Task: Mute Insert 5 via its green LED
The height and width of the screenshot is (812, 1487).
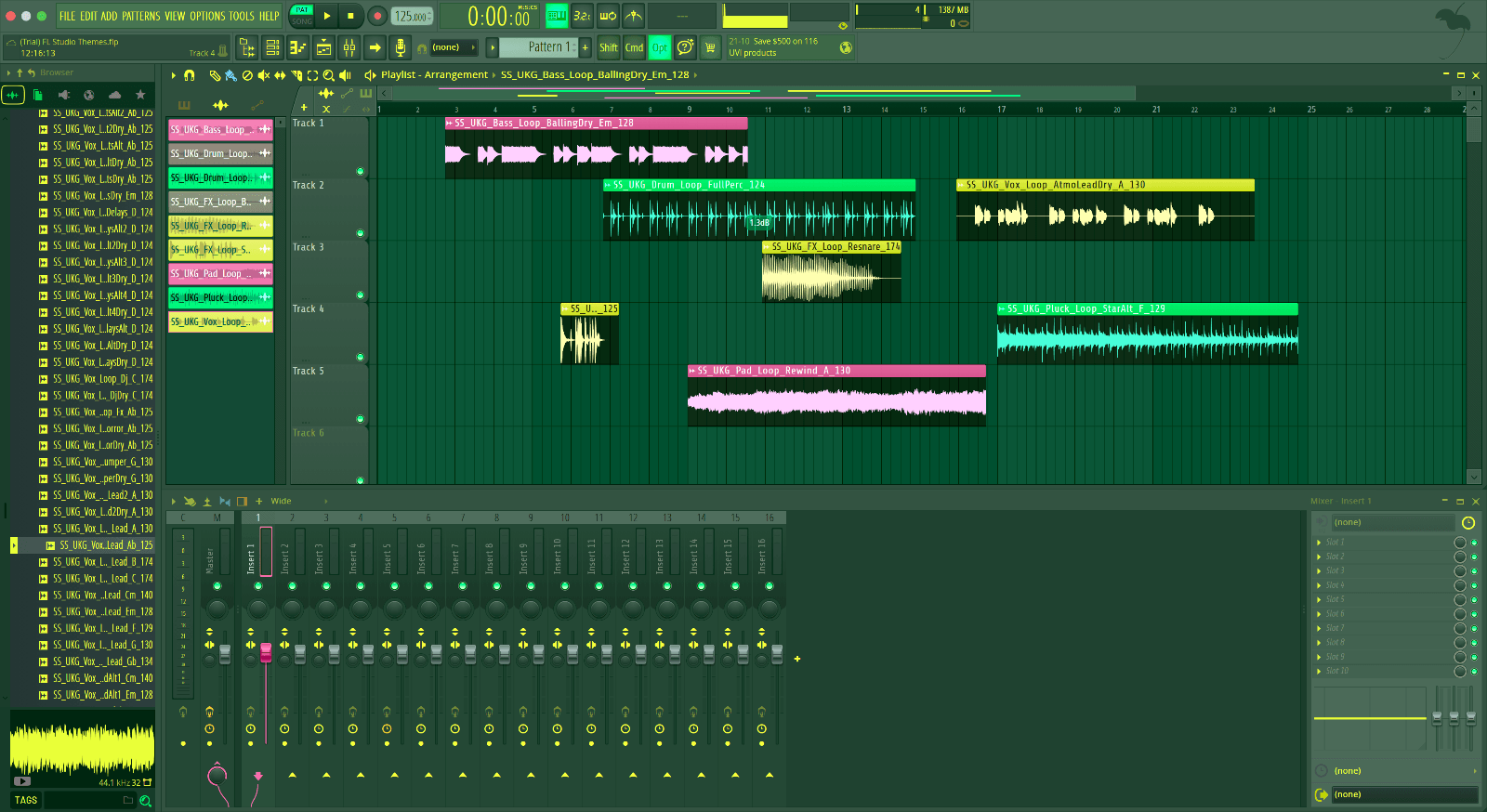Action: tap(394, 586)
